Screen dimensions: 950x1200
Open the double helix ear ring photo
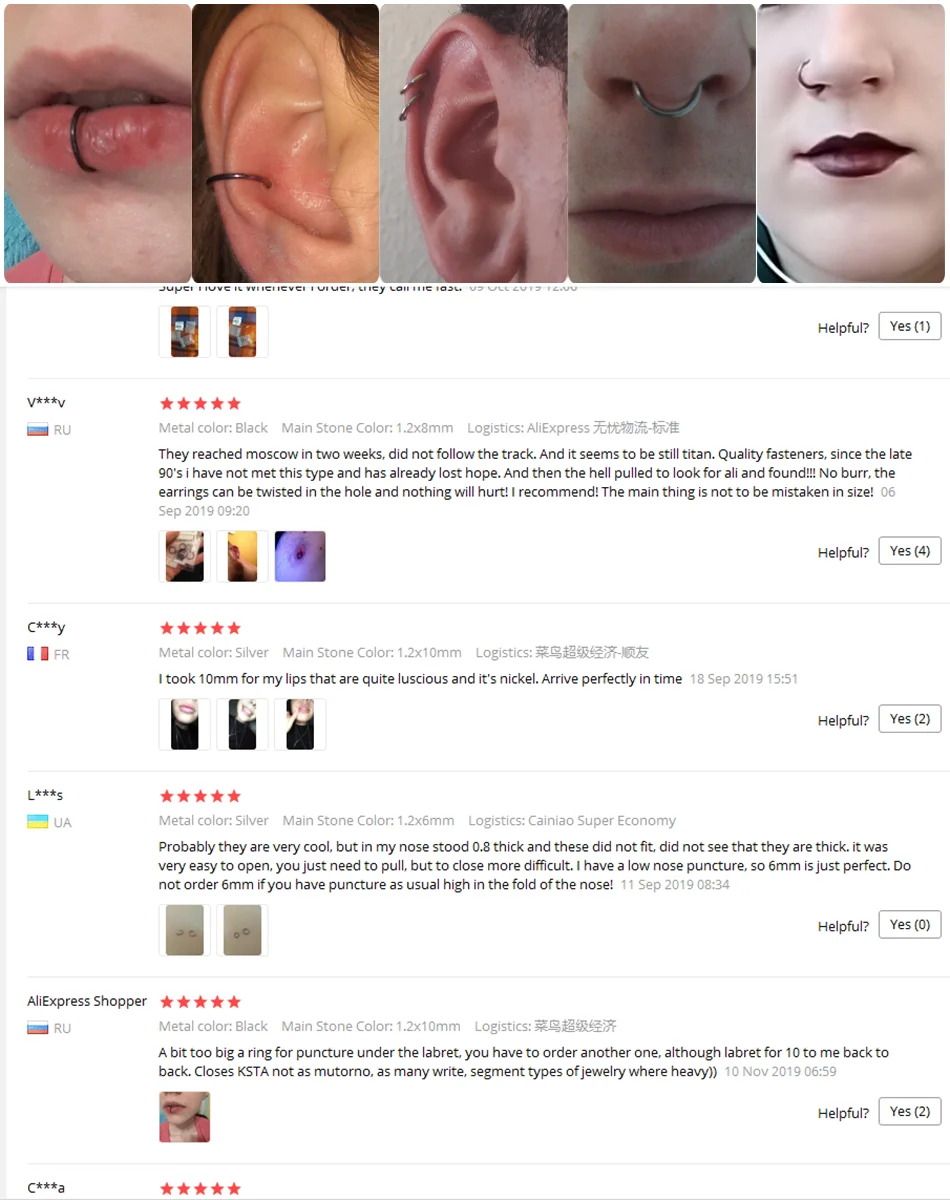473,143
